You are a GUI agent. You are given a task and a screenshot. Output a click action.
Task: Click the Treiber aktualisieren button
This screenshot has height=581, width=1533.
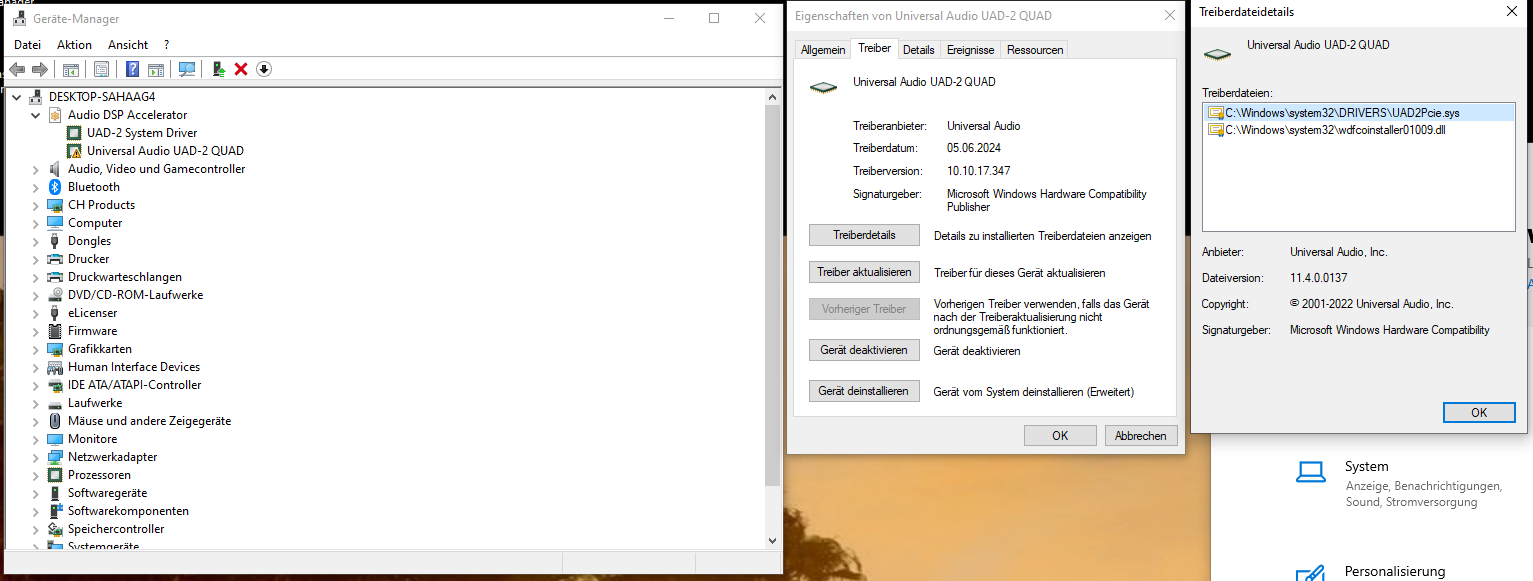click(865, 272)
